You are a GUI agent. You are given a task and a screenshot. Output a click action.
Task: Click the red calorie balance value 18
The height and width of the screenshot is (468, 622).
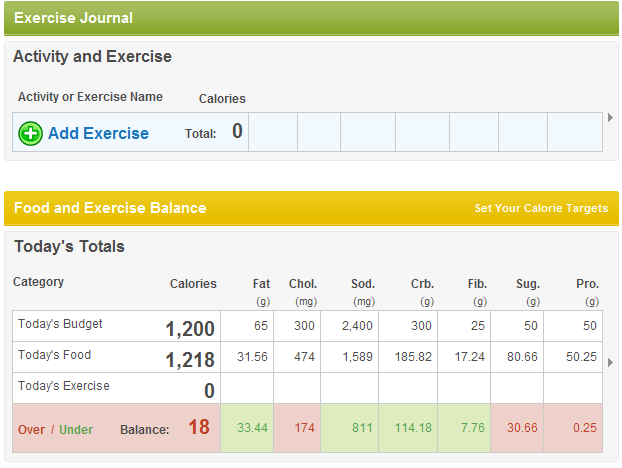(199, 428)
